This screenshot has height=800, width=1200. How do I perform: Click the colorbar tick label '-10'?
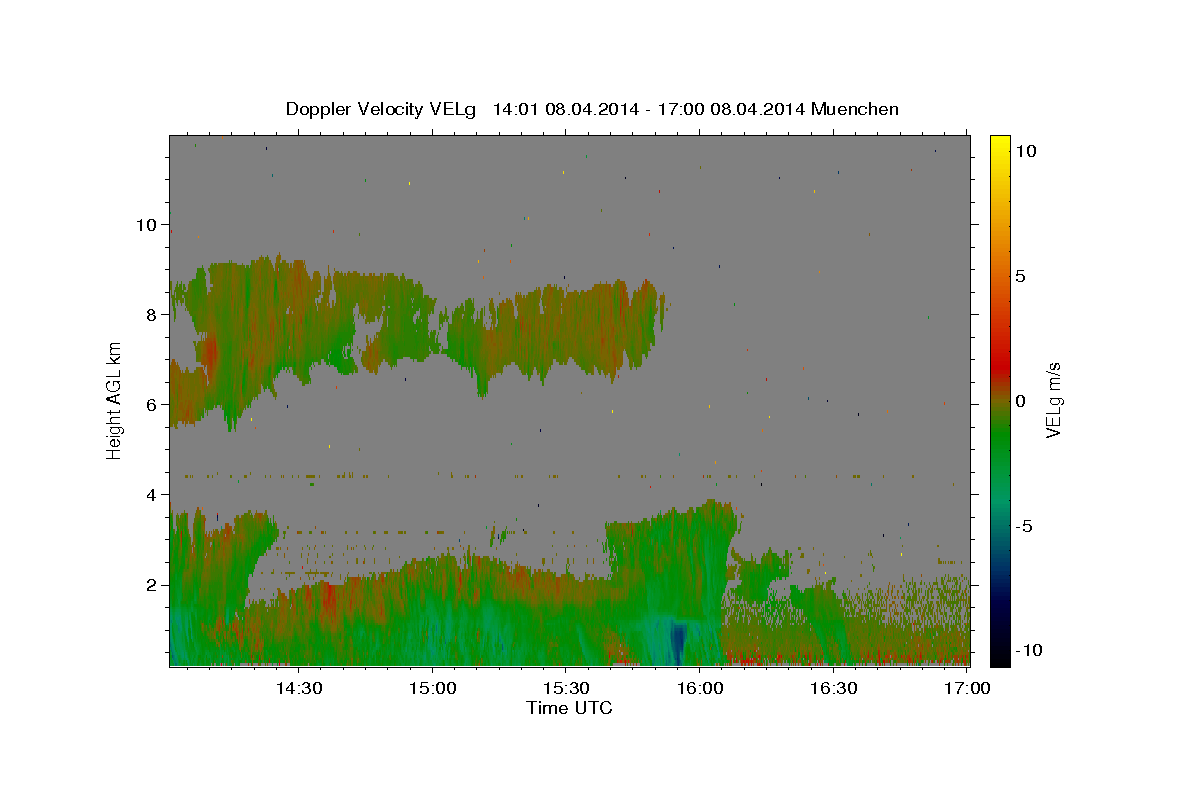(x=1027, y=650)
